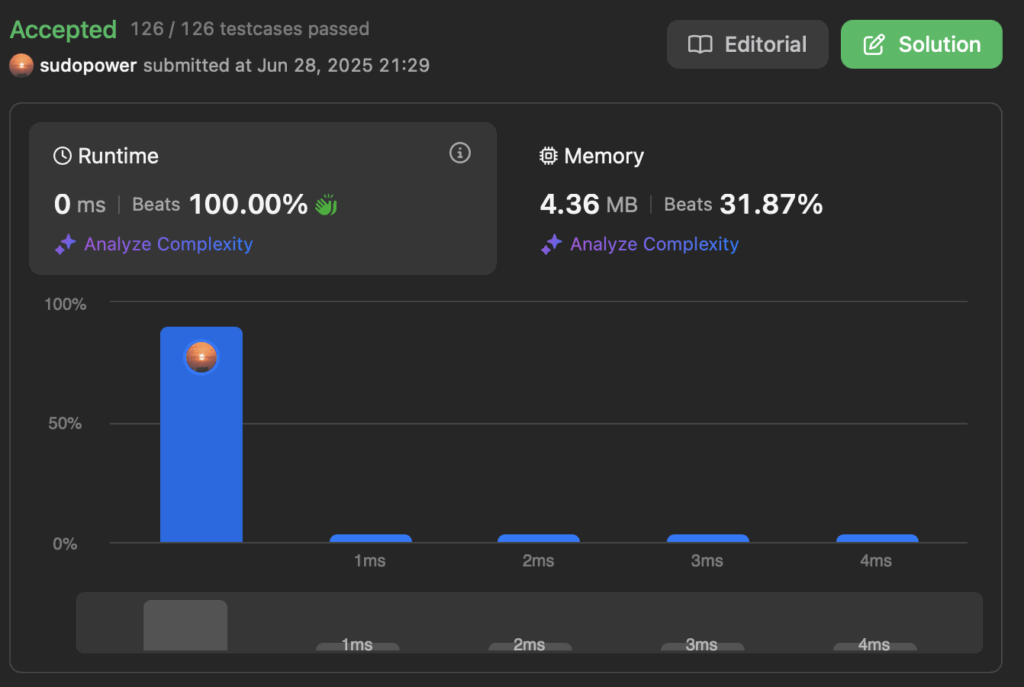Image resolution: width=1024 pixels, height=687 pixels.
Task: Click Analyze Complexity under Memory
Action: [654, 244]
